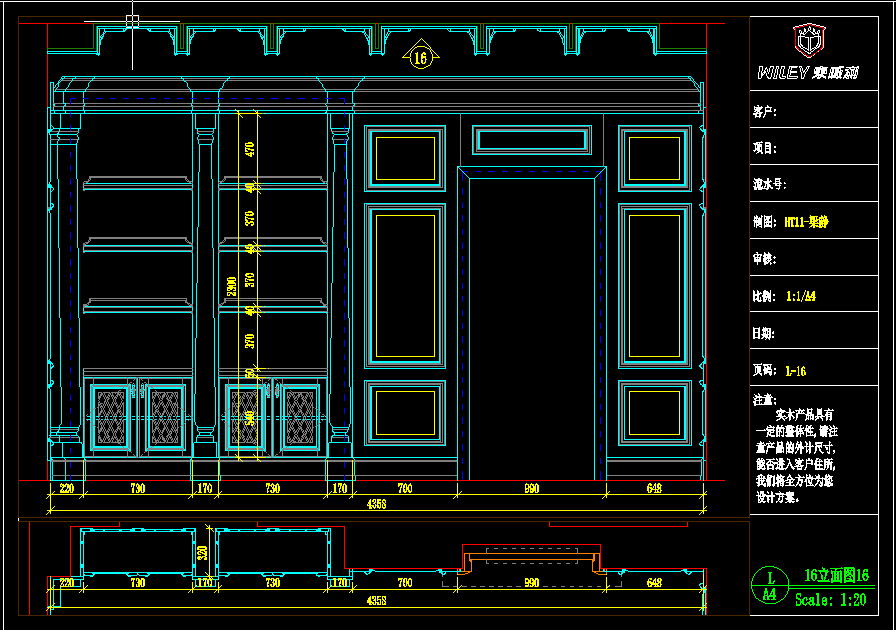This screenshot has height=630, width=896.
Task: Select the 审核: label
Action: (x=765, y=259)
